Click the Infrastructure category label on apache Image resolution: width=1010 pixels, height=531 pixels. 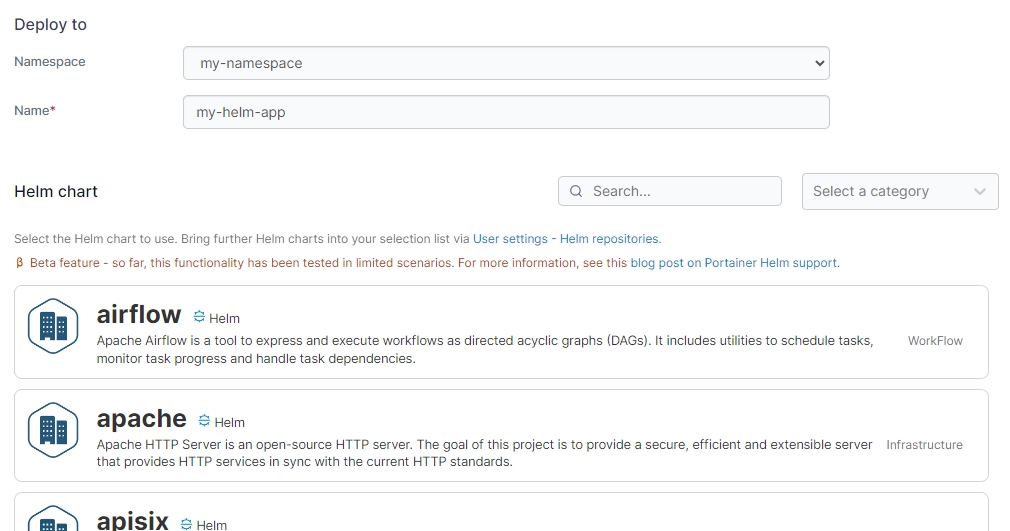coord(924,445)
